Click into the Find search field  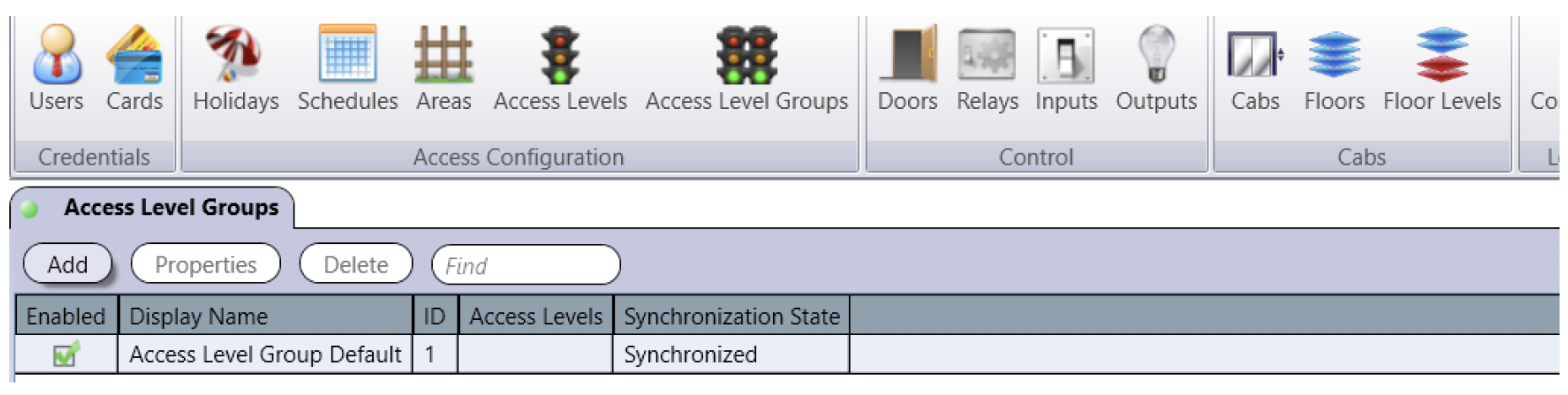[x=526, y=265]
